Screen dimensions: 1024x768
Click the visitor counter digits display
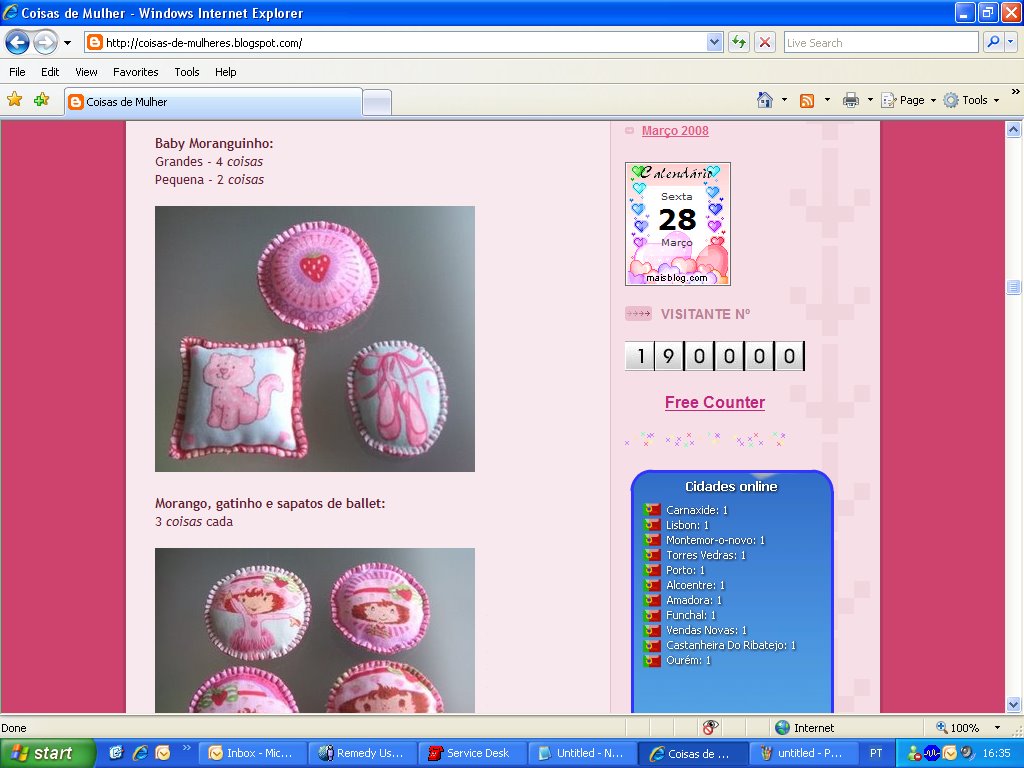click(715, 356)
